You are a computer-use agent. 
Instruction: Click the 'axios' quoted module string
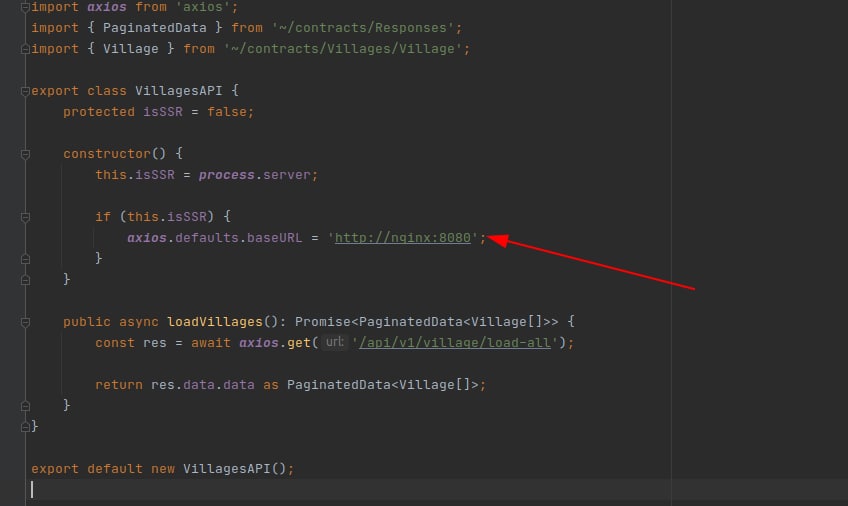click(x=203, y=7)
